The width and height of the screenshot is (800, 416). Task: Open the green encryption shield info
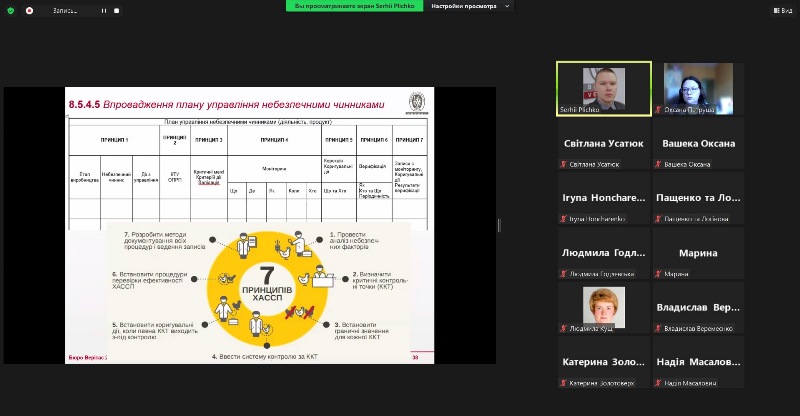(x=10, y=10)
